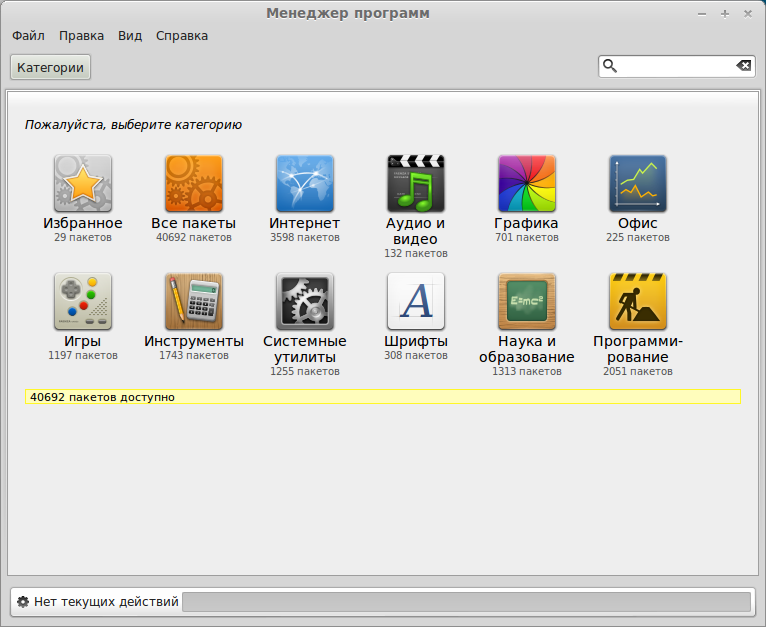Open the Все пакеты orange gears icon
The height and width of the screenshot is (627, 766).
click(194, 184)
